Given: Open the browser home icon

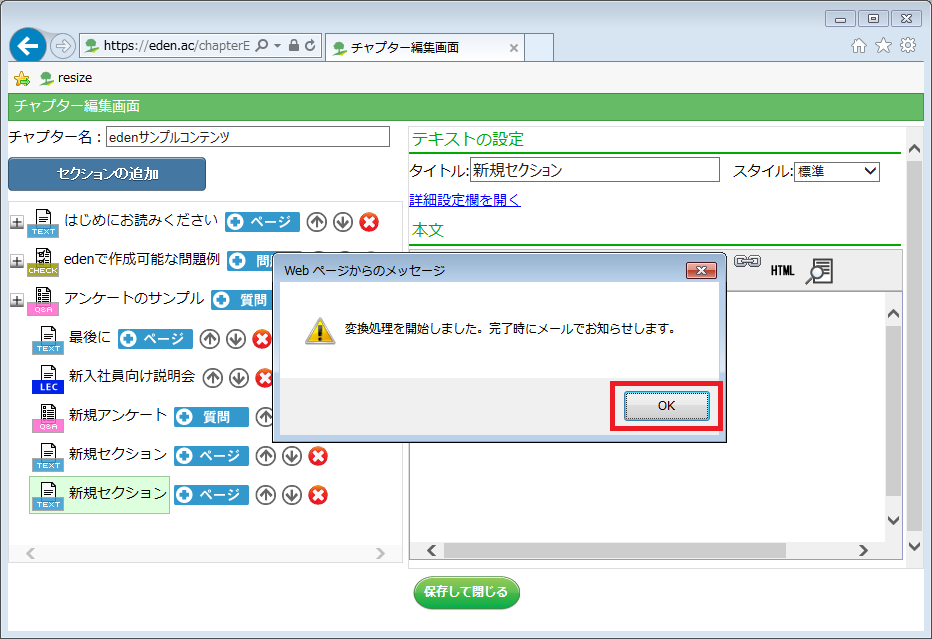Looking at the screenshot, I should pos(859,46).
